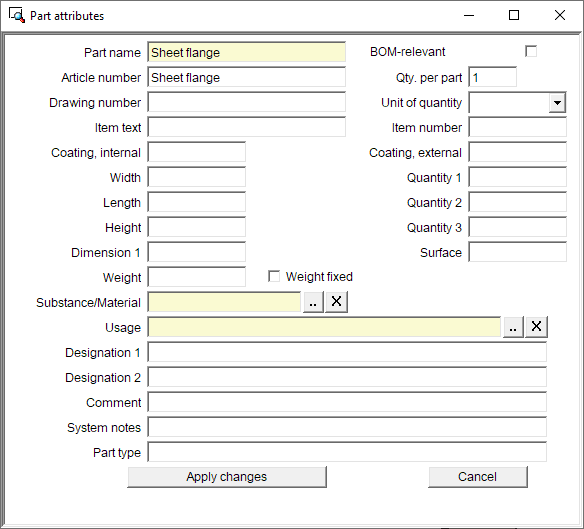Viewport: 584px width, 529px height.
Task: Select the Drawing number input
Action: pyautogui.click(x=247, y=102)
